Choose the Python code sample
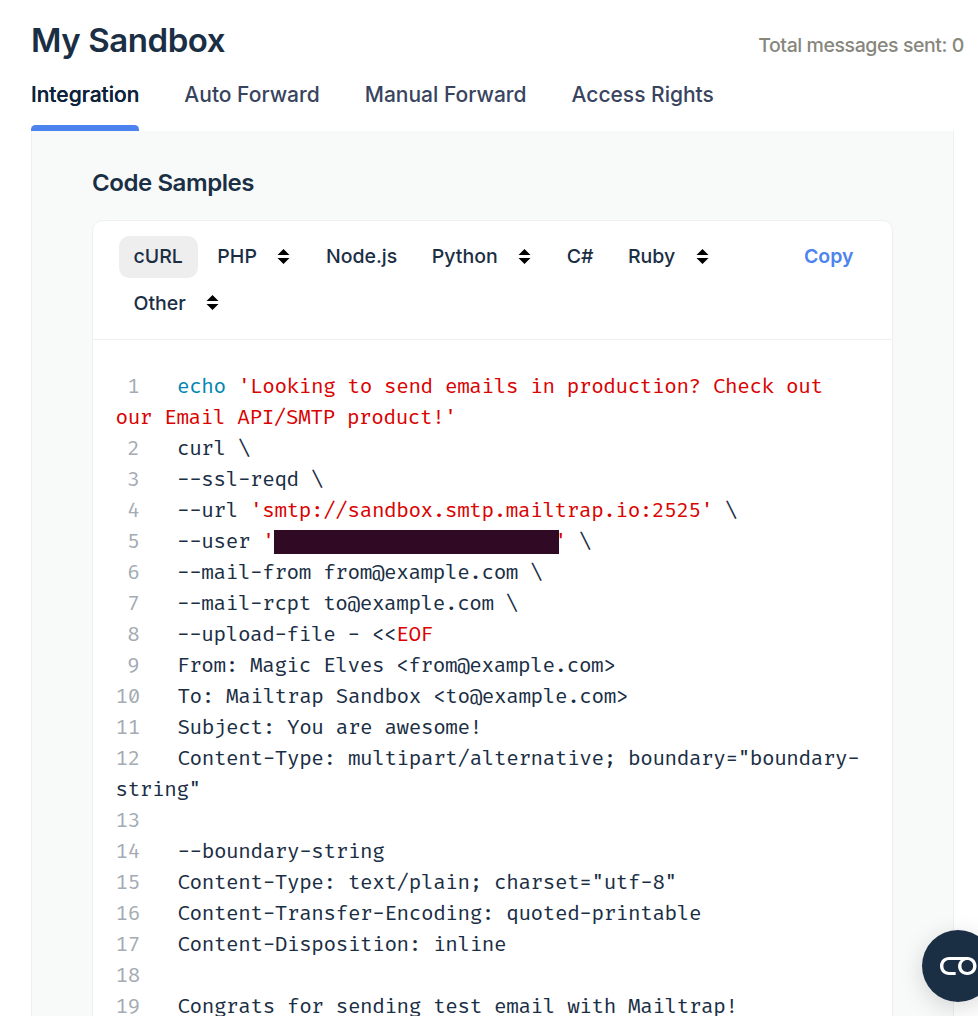Viewport: 978px width, 1016px height. coord(464,256)
